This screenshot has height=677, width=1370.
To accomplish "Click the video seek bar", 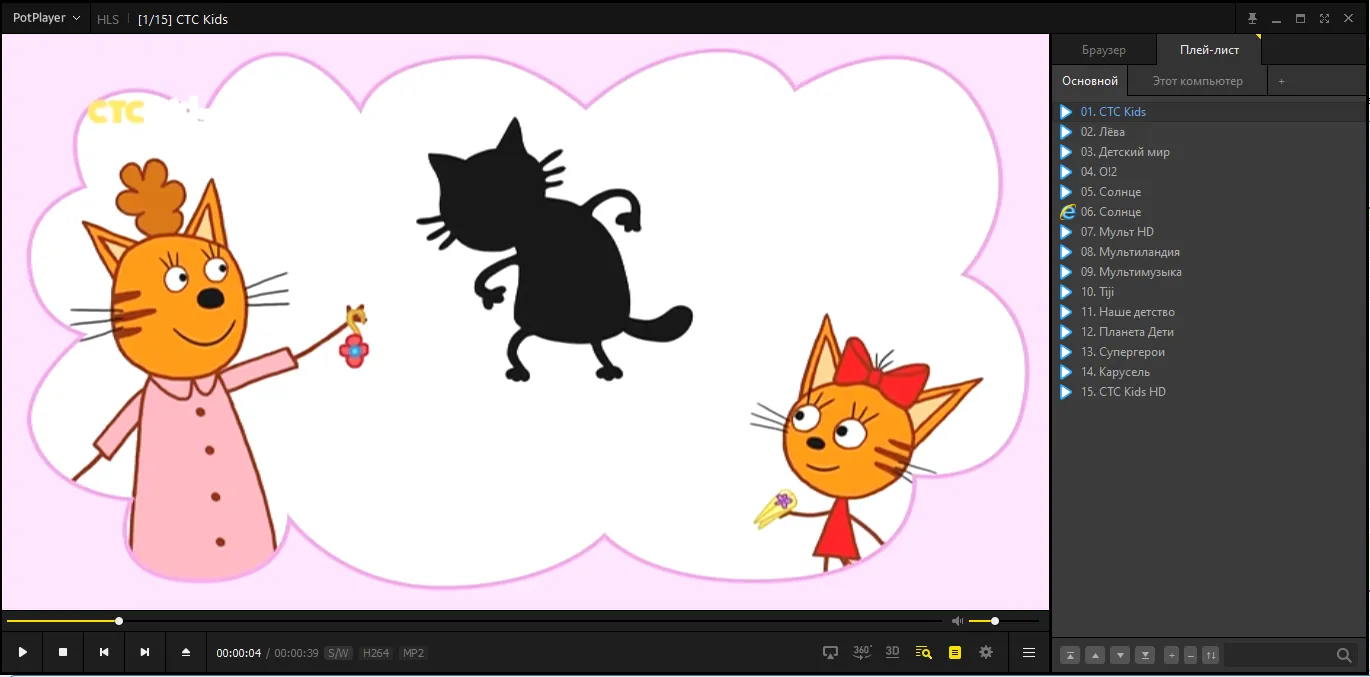I will [474, 621].
